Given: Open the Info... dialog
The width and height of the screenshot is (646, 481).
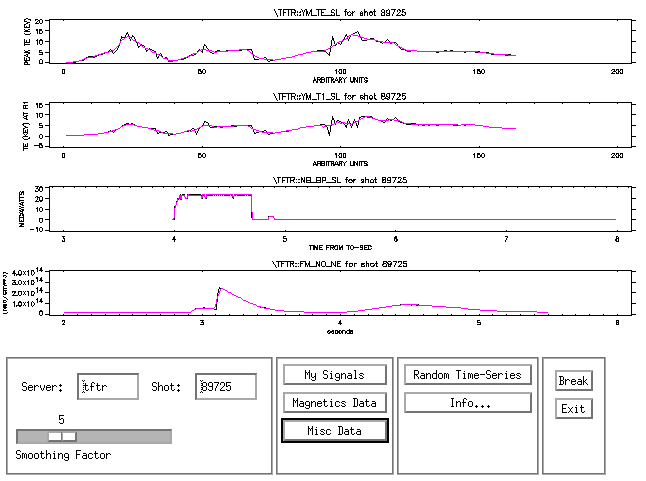Looking at the screenshot, I should 467,402.
